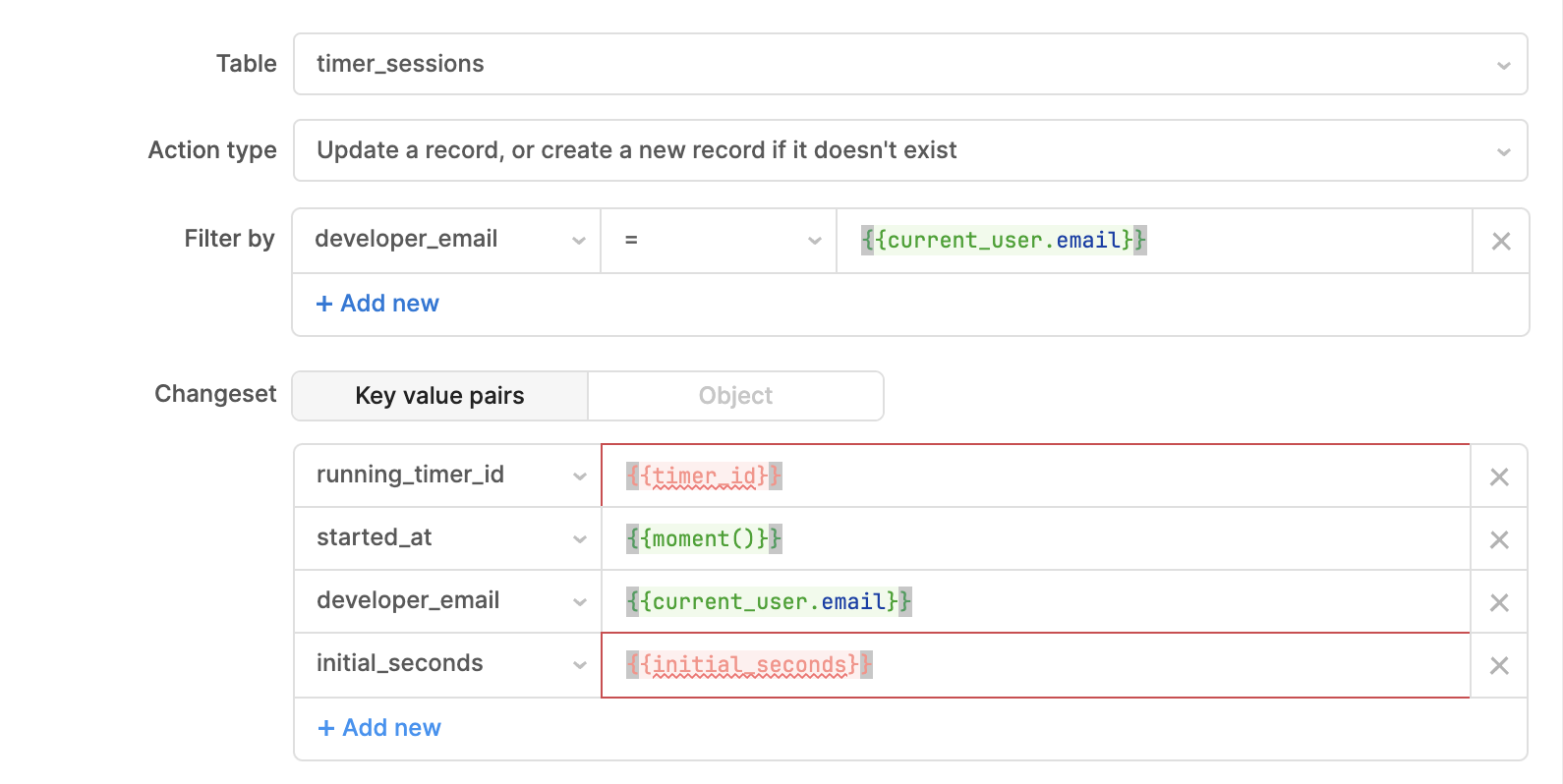Image resolution: width=1563 pixels, height=784 pixels.
Task: Add a new changeset key value pair
Action: 379,728
